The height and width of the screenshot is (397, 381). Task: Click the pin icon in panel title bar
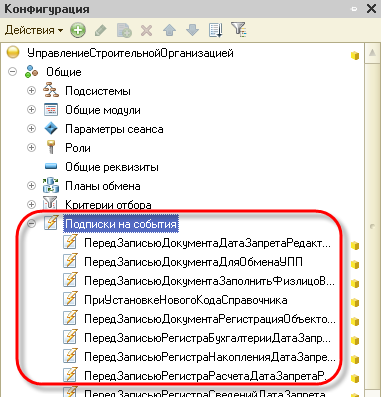[x=354, y=9]
